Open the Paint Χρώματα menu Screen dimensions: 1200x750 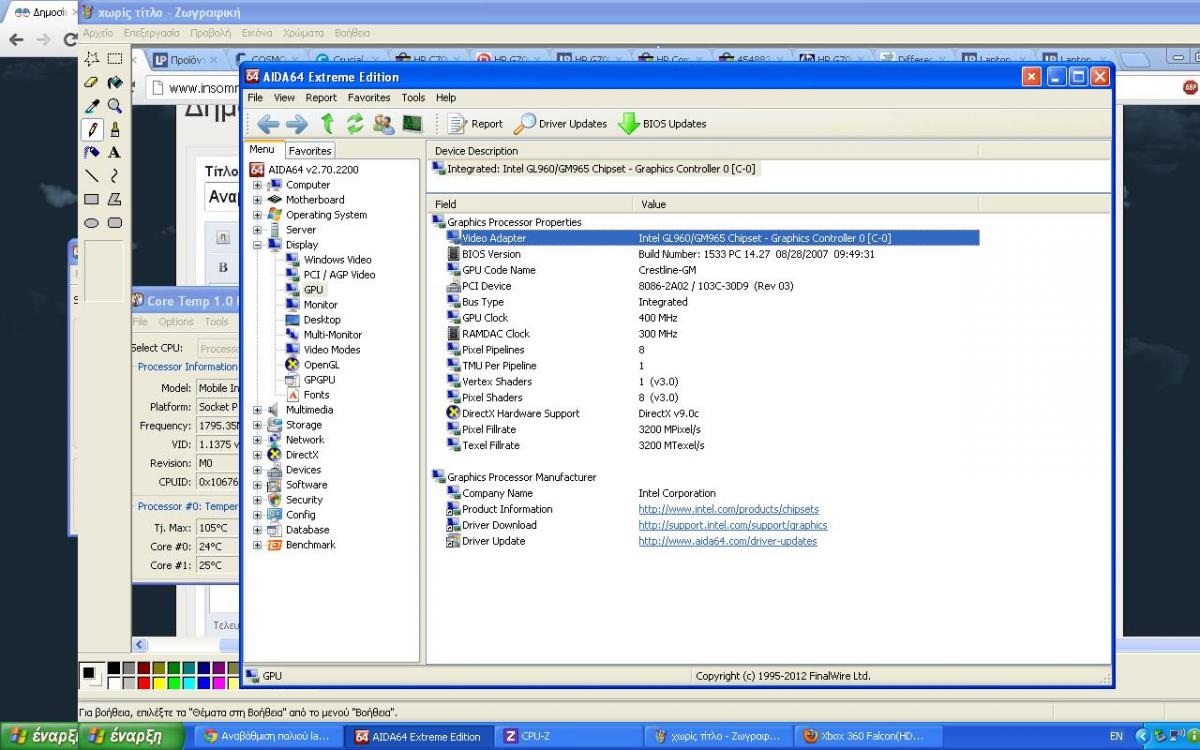pyautogui.click(x=303, y=33)
